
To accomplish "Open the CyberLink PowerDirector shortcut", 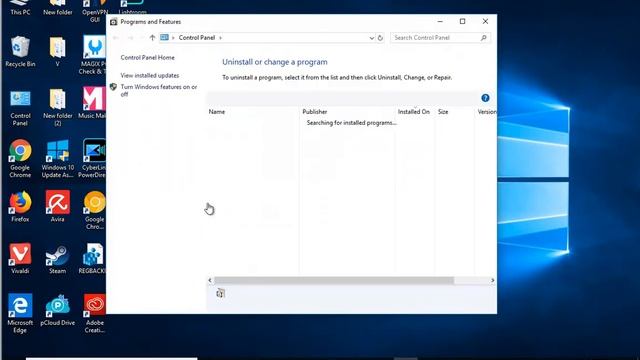I will (93, 158).
